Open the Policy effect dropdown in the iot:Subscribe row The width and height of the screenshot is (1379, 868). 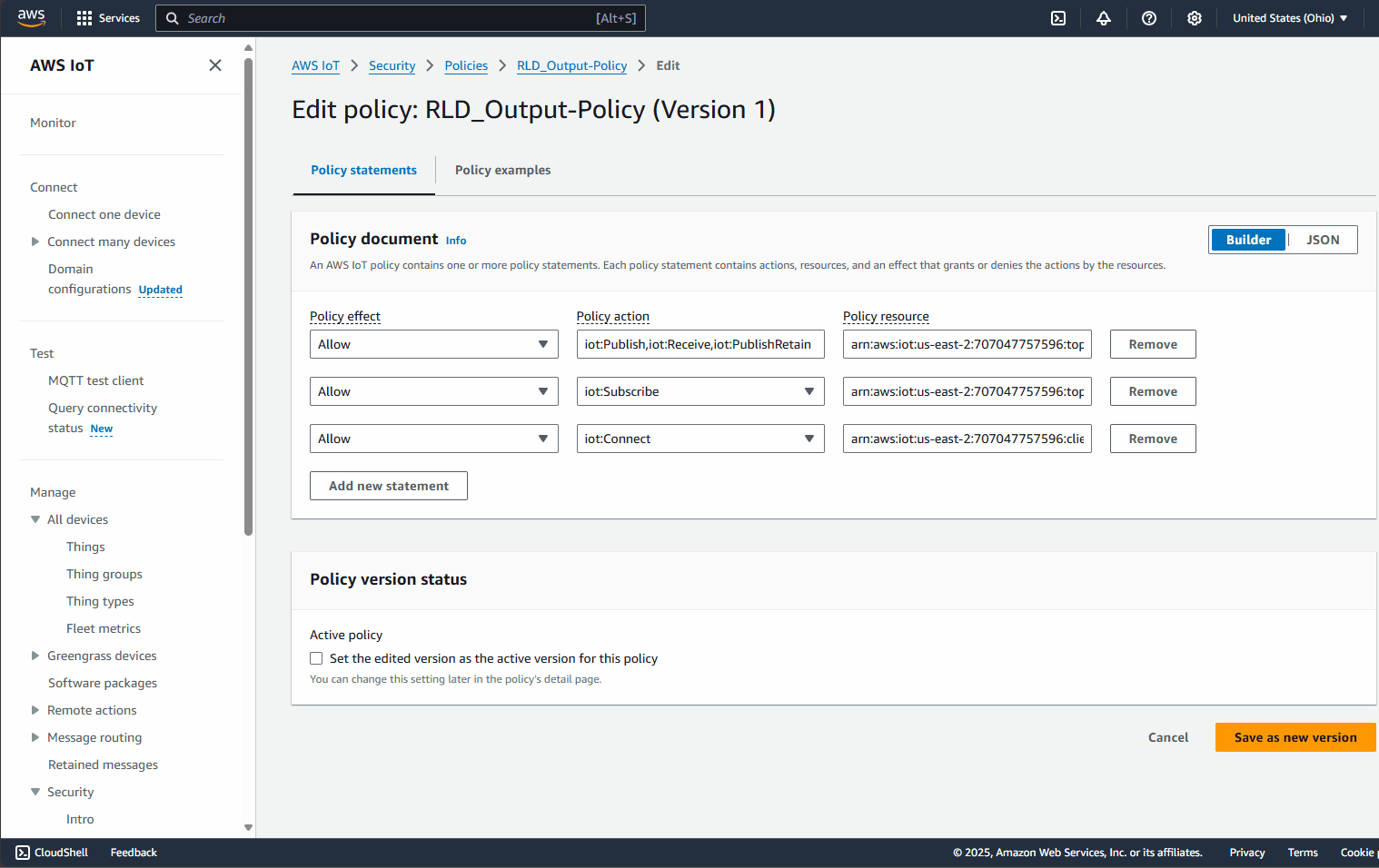[x=434, y=391]
